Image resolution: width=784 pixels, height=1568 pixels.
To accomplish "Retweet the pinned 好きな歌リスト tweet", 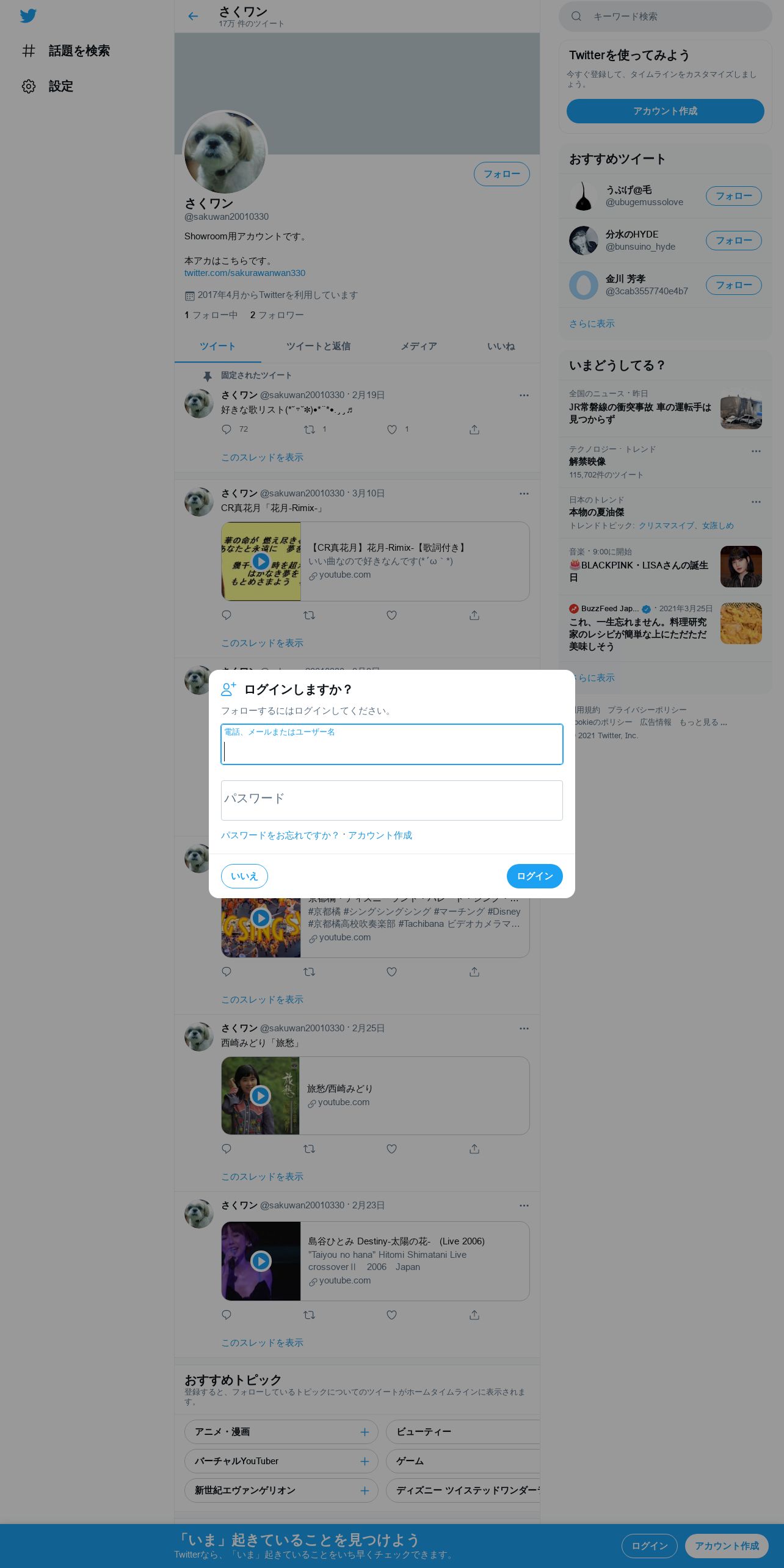I will pyautogui.click(x=309, y=429).
